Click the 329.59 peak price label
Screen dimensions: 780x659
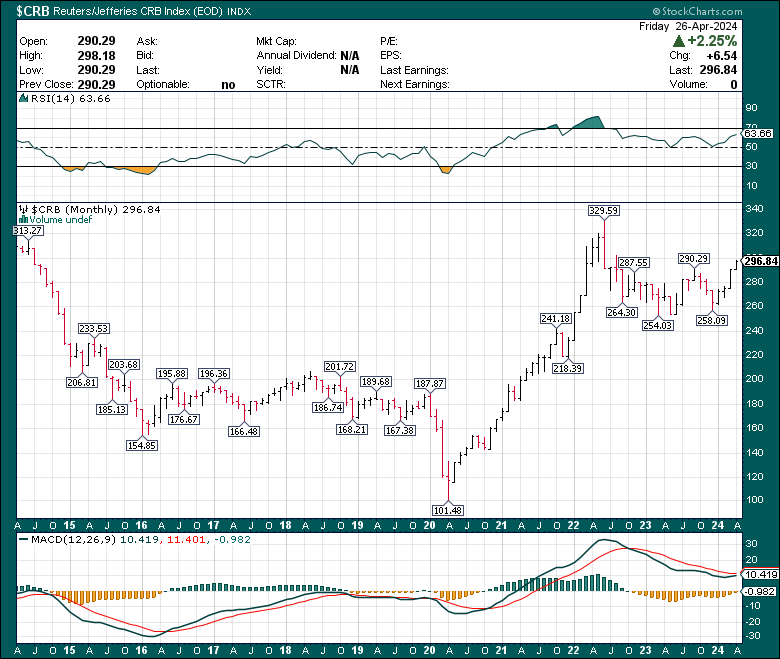pos(603,210)
